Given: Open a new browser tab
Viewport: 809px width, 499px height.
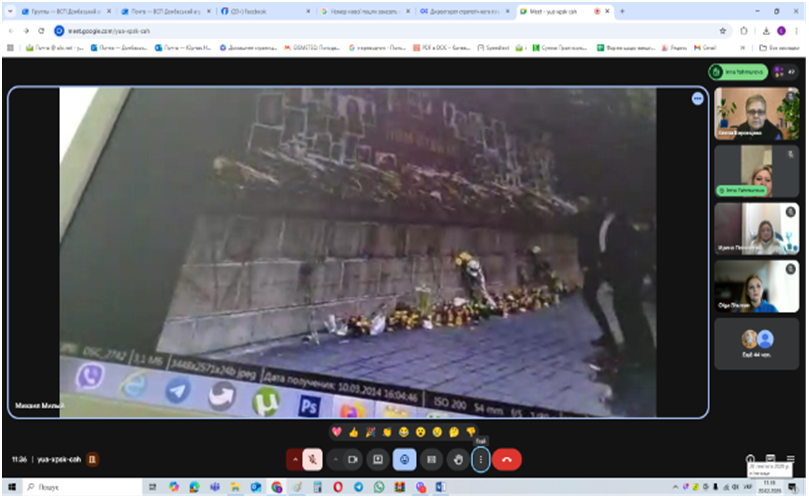Looking at the screenshot, I should (x=623, y=12).
